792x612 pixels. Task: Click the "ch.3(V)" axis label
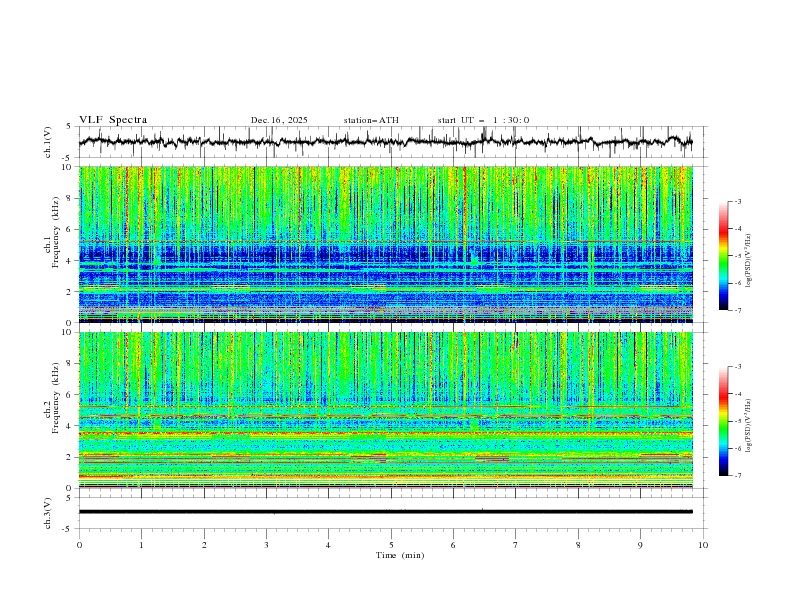(x=48, y=513)
